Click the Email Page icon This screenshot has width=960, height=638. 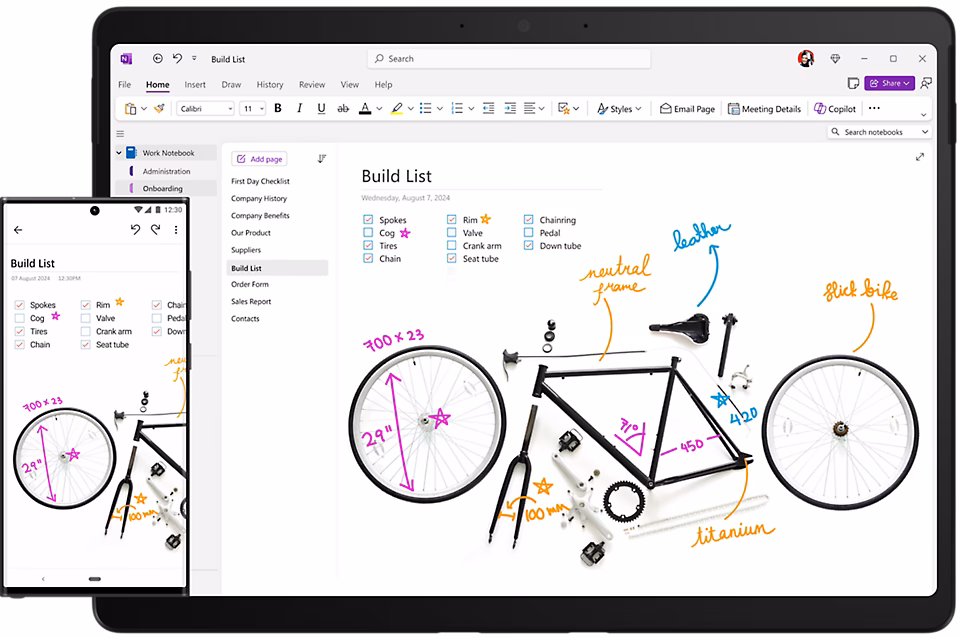coord(687,108)
